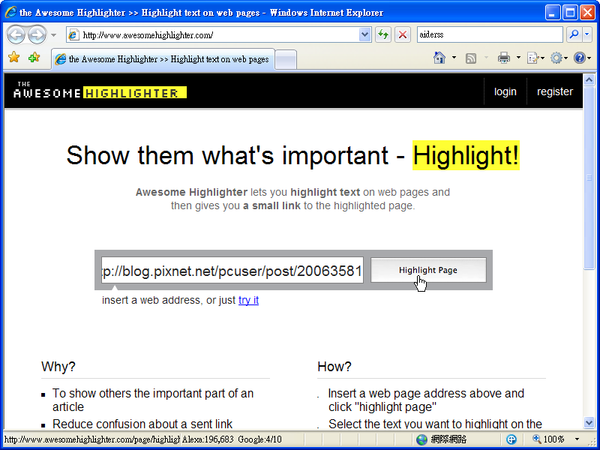Click the RSS Feeds icon
Screen dimensions: 600x450
click(471, 59)
